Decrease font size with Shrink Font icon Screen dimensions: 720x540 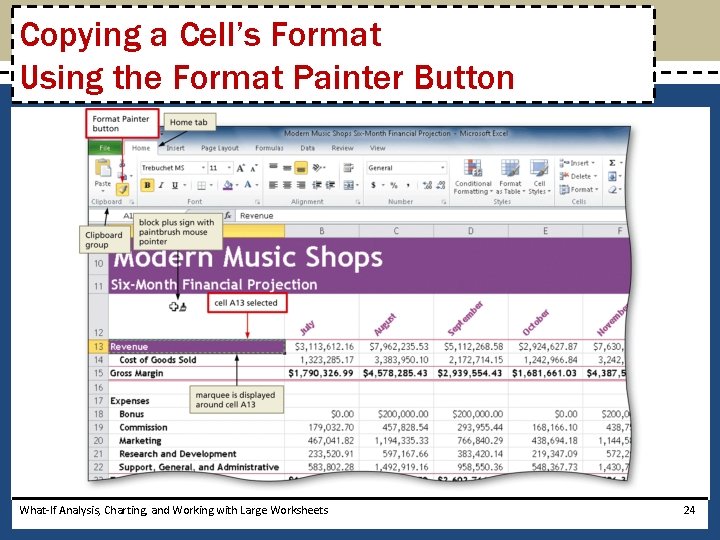pyautogui.click(x=253, y=168)
